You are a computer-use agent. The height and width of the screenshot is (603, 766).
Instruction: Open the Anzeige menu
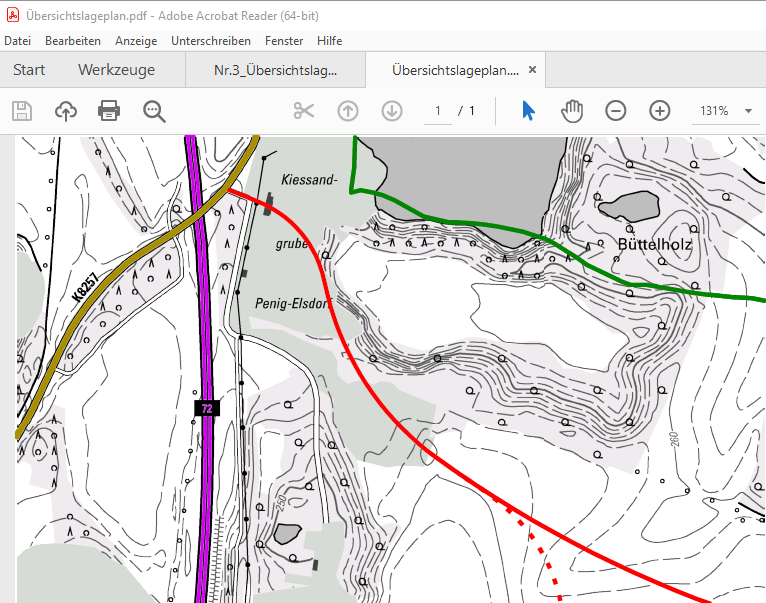click(x=136, y=41)
